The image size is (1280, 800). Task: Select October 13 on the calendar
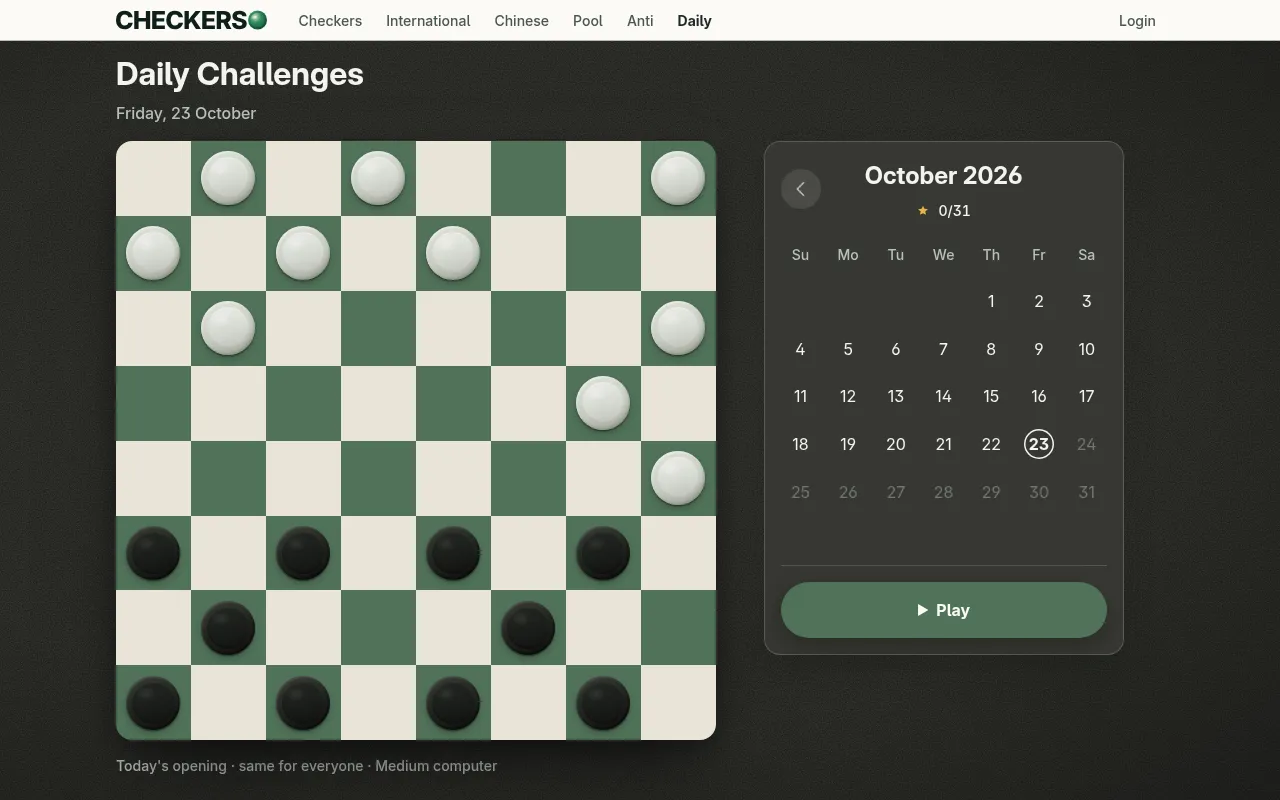[x=896, y=396]
